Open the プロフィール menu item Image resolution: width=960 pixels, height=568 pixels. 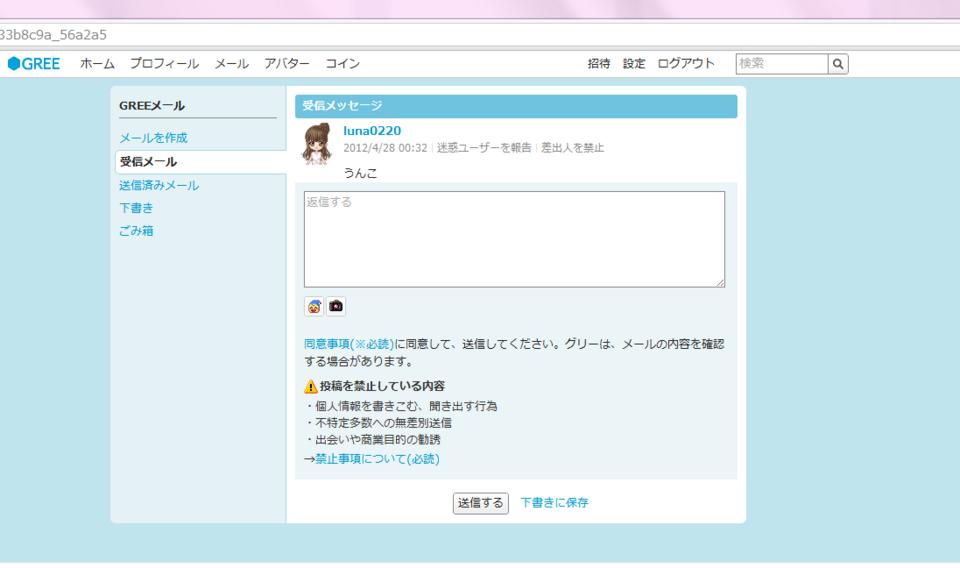pyautogui.click(x=164, y=64)
